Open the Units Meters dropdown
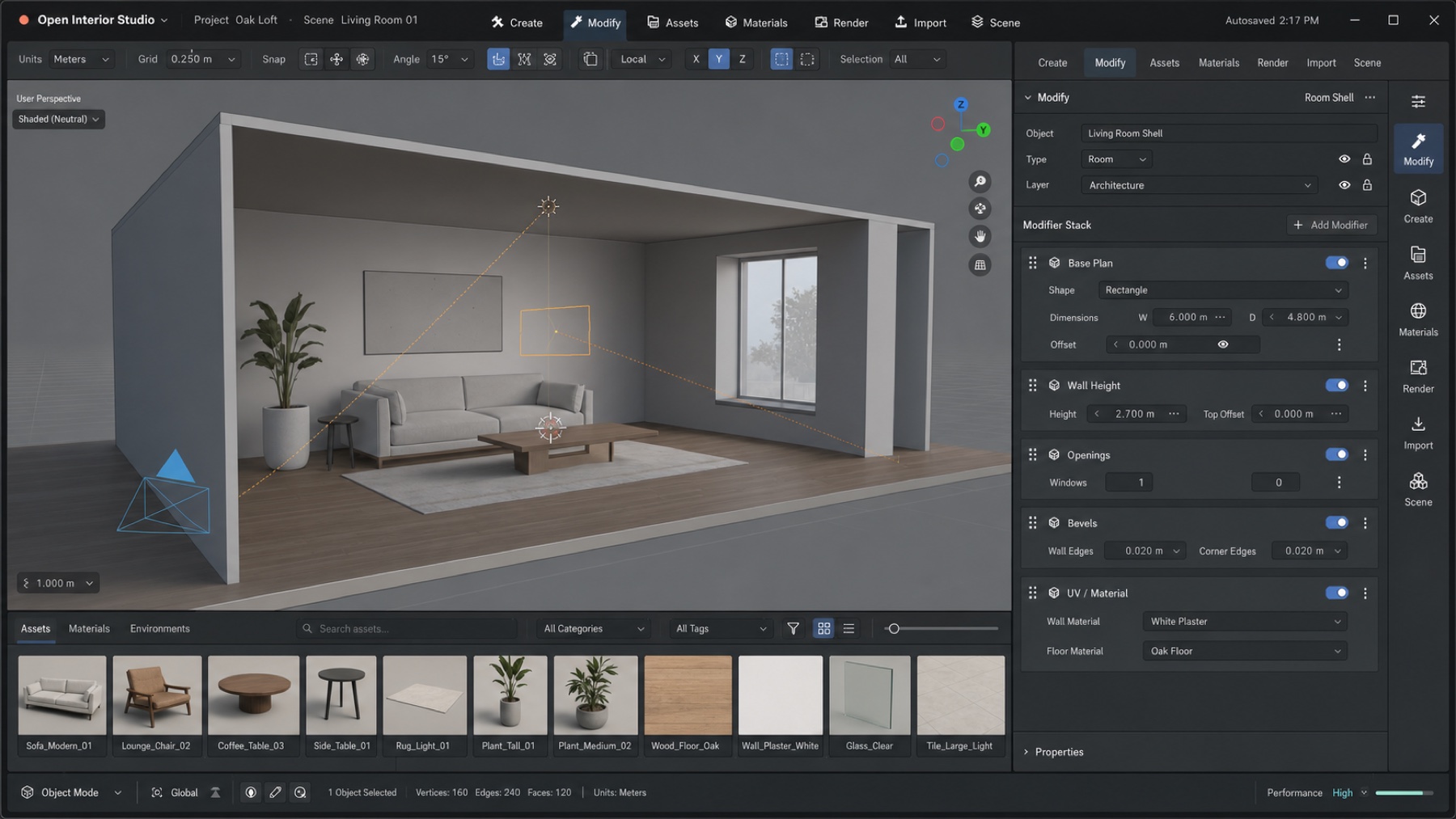The height and width of the screenshot is (819, 1456). (x=81, y=59)
